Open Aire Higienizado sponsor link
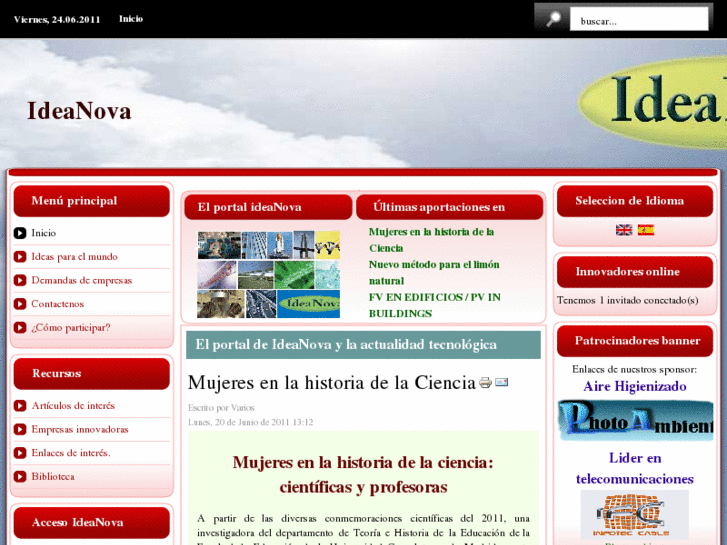The height and width of the screenshot is (545, 727). (x=635, y=386)
